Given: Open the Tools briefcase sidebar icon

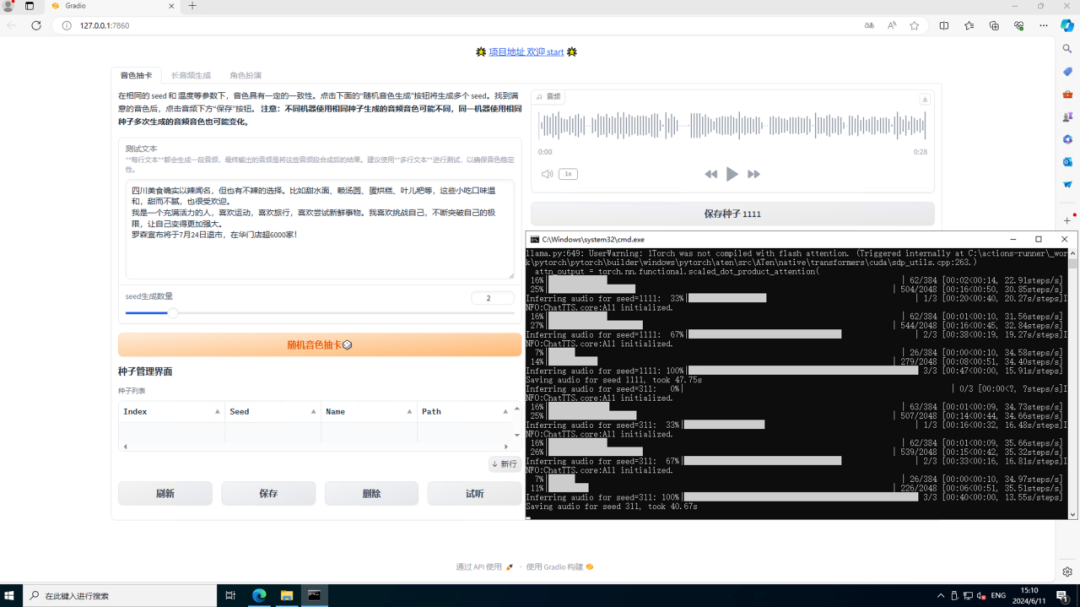Looking at the screenshot, I should [x=1067, y=94].
